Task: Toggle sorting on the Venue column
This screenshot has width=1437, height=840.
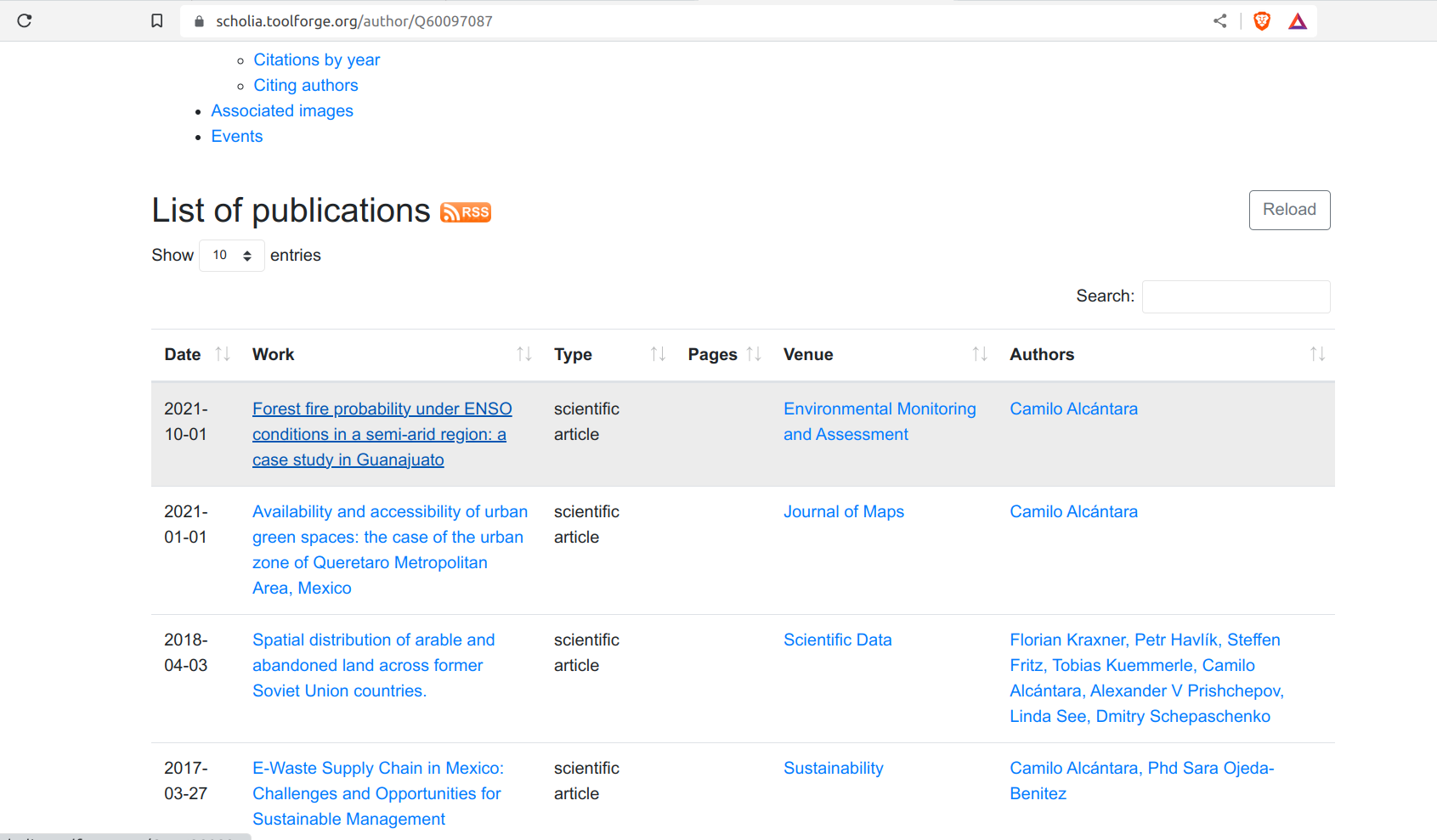Action: (x=981, y=354)
